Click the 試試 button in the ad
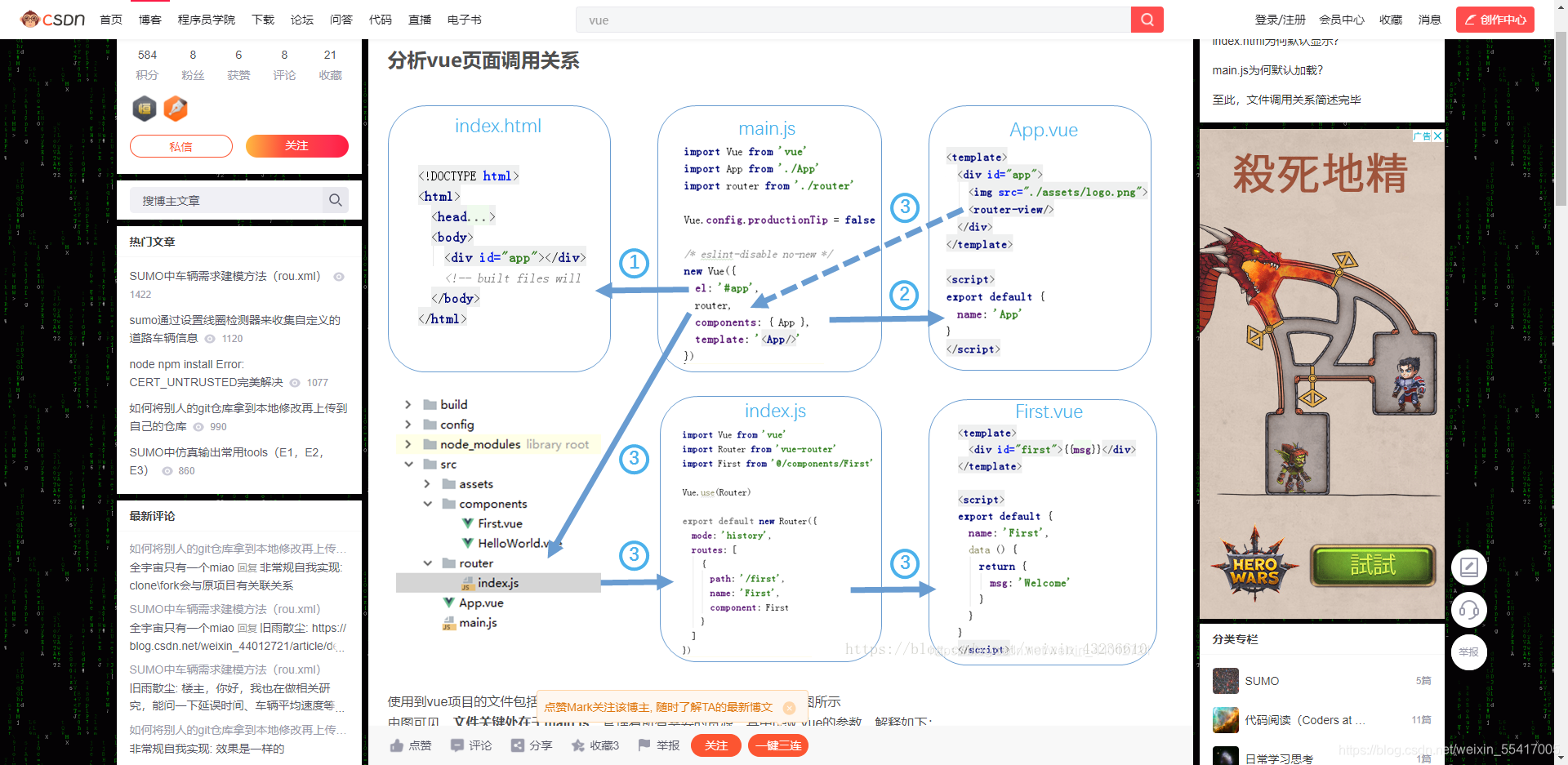This screenshot has height=765, width=1568. point(1373,565)
